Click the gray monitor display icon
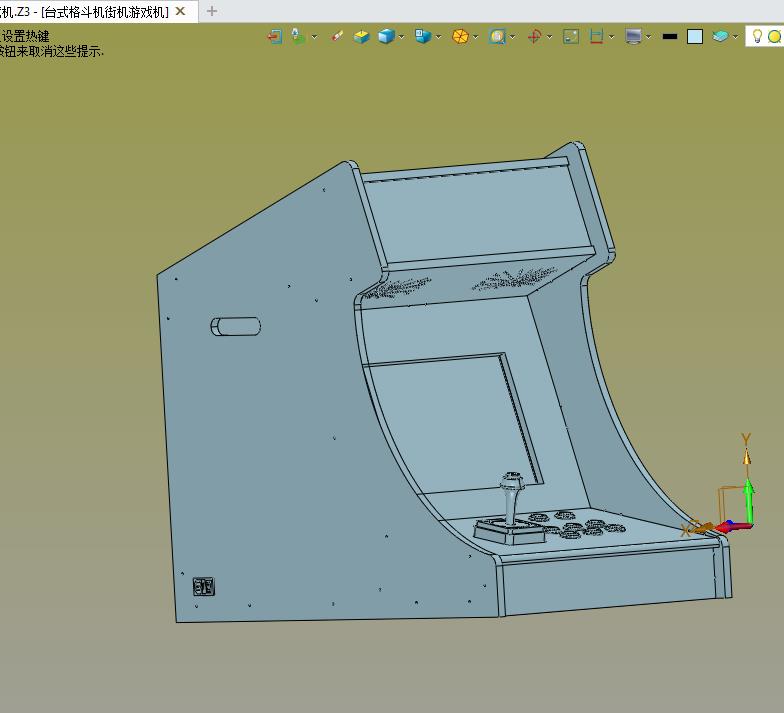This screenshot has height=713, width=784. 634,36
